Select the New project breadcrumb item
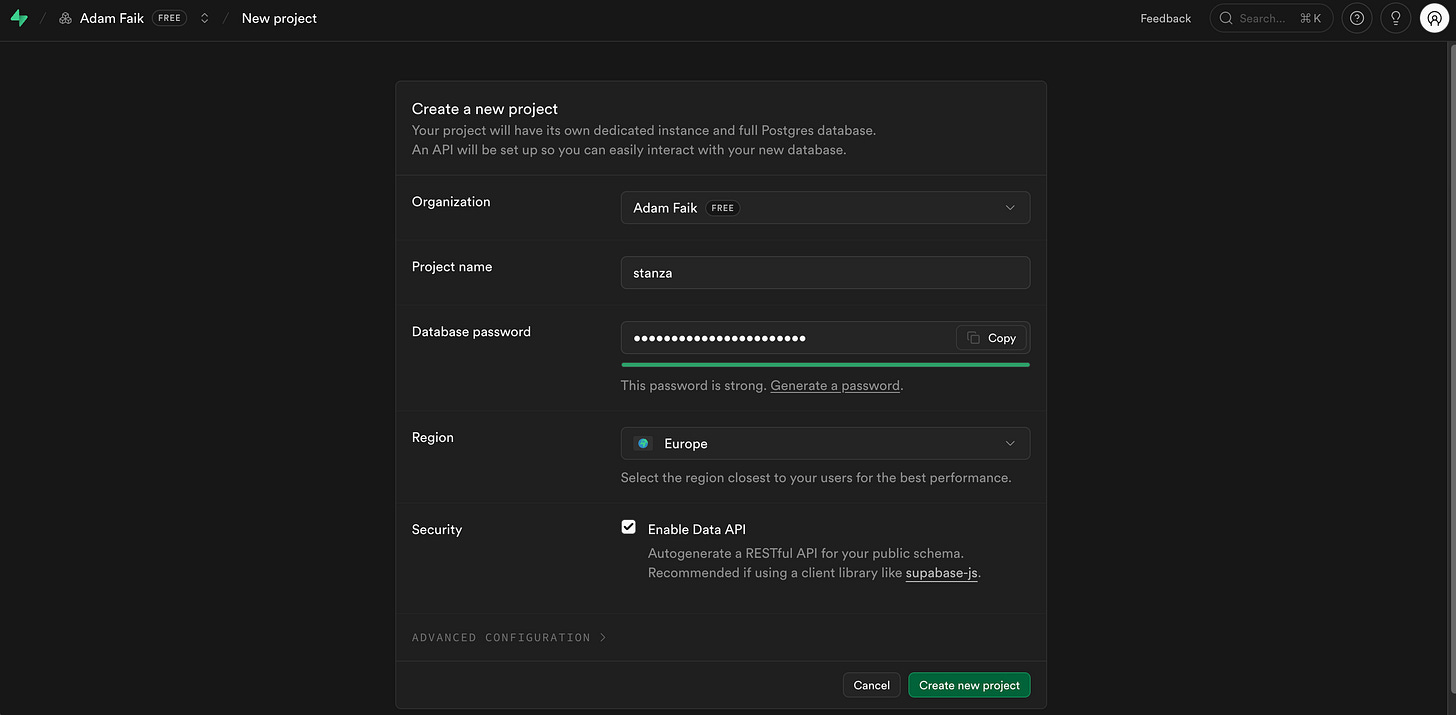This screenshot has height=715, width=1456. point(278,17)
